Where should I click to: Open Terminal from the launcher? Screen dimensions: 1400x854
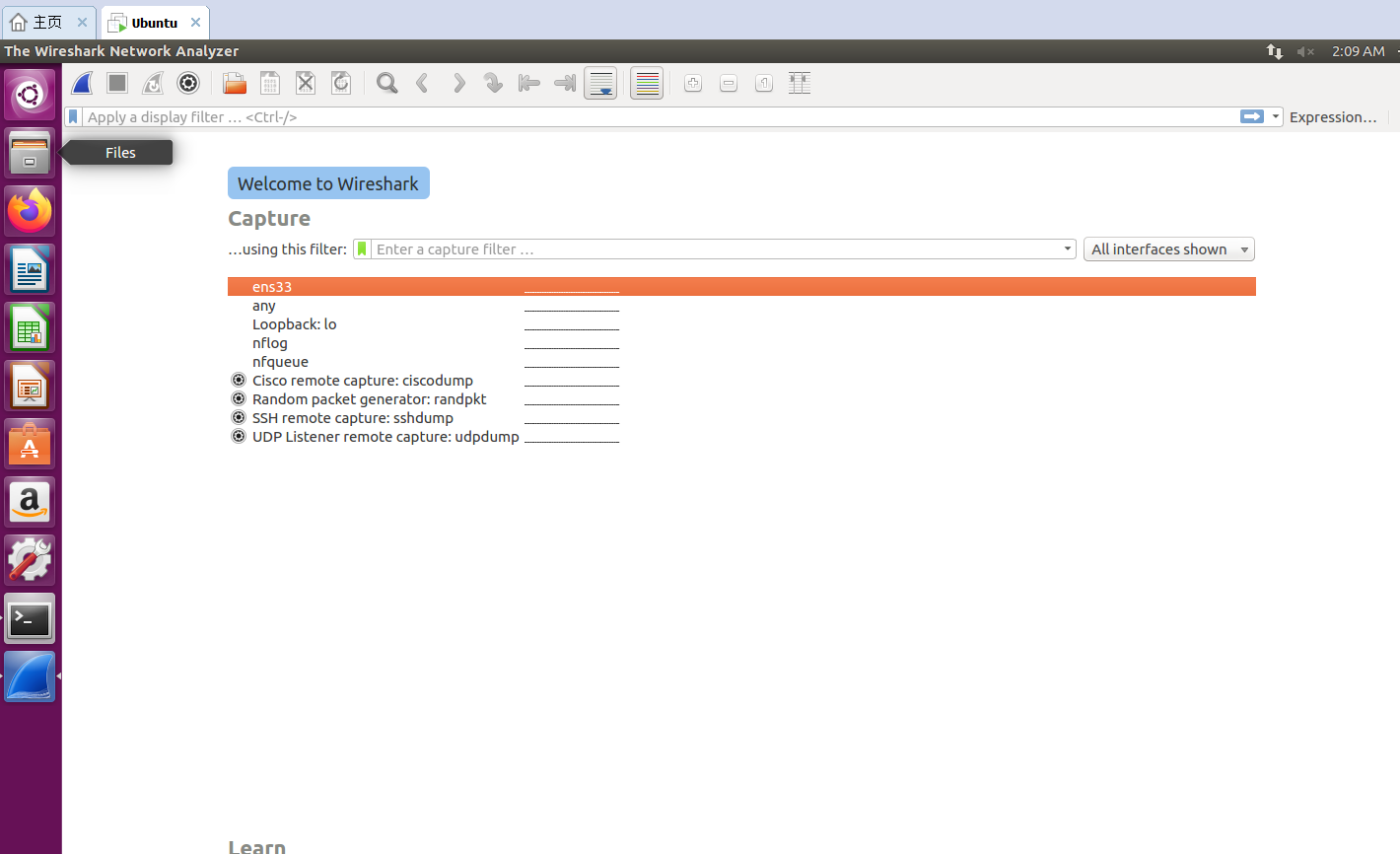click(30, 619)
